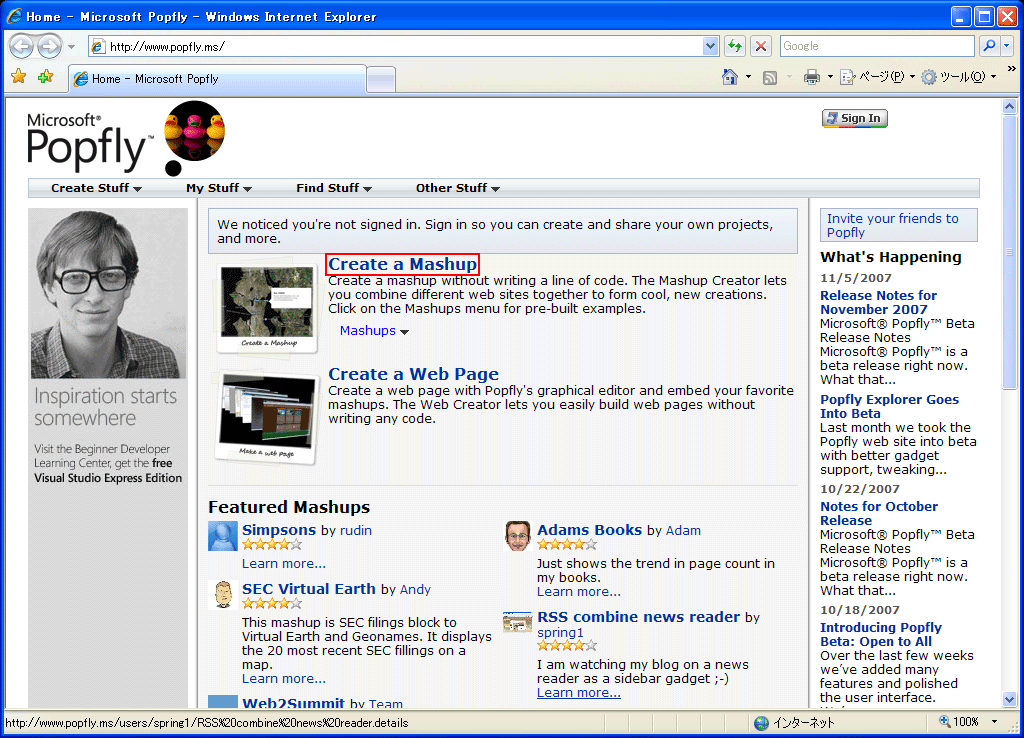Open author spring1's profile link
The height and width of the screenshot is (738, 1024).
click(560, 632)
